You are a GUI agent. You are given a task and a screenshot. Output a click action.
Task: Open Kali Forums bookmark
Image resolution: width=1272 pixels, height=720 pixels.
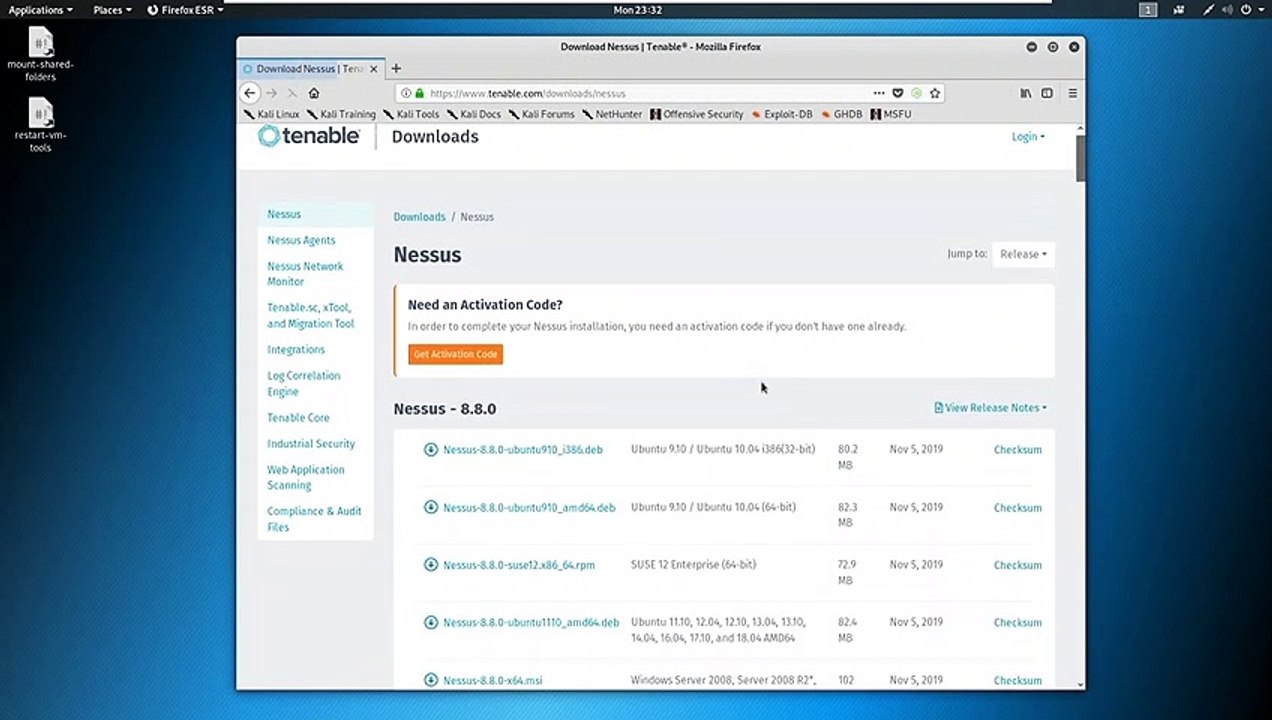click(542, 114)
